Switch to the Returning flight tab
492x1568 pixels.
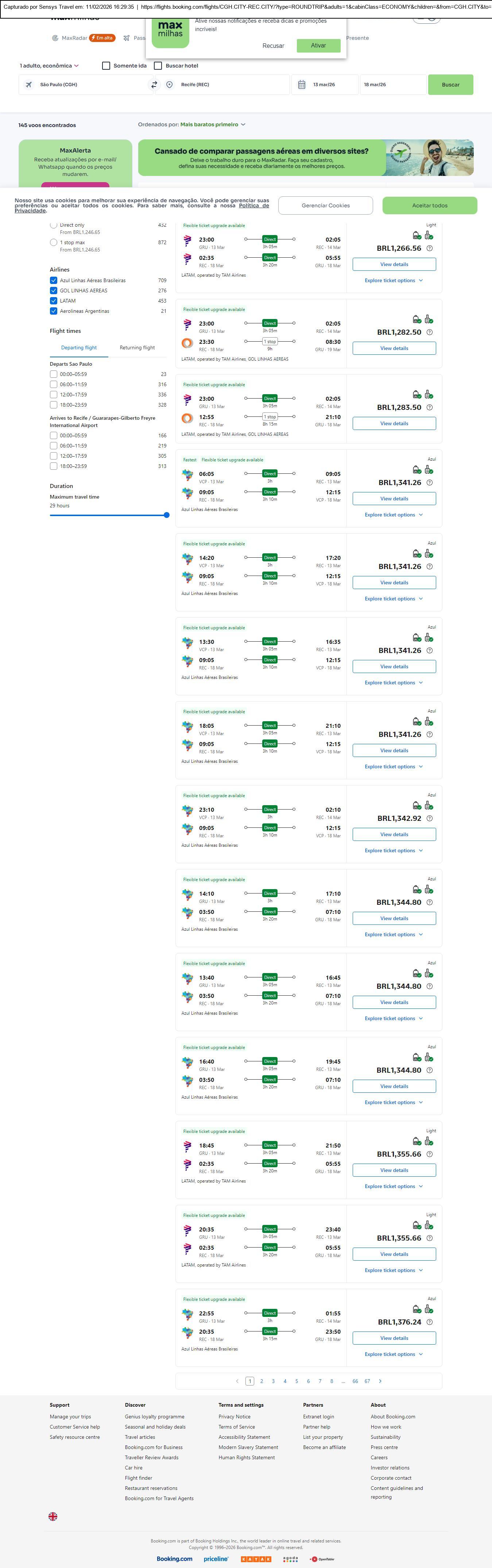(137, 347)
